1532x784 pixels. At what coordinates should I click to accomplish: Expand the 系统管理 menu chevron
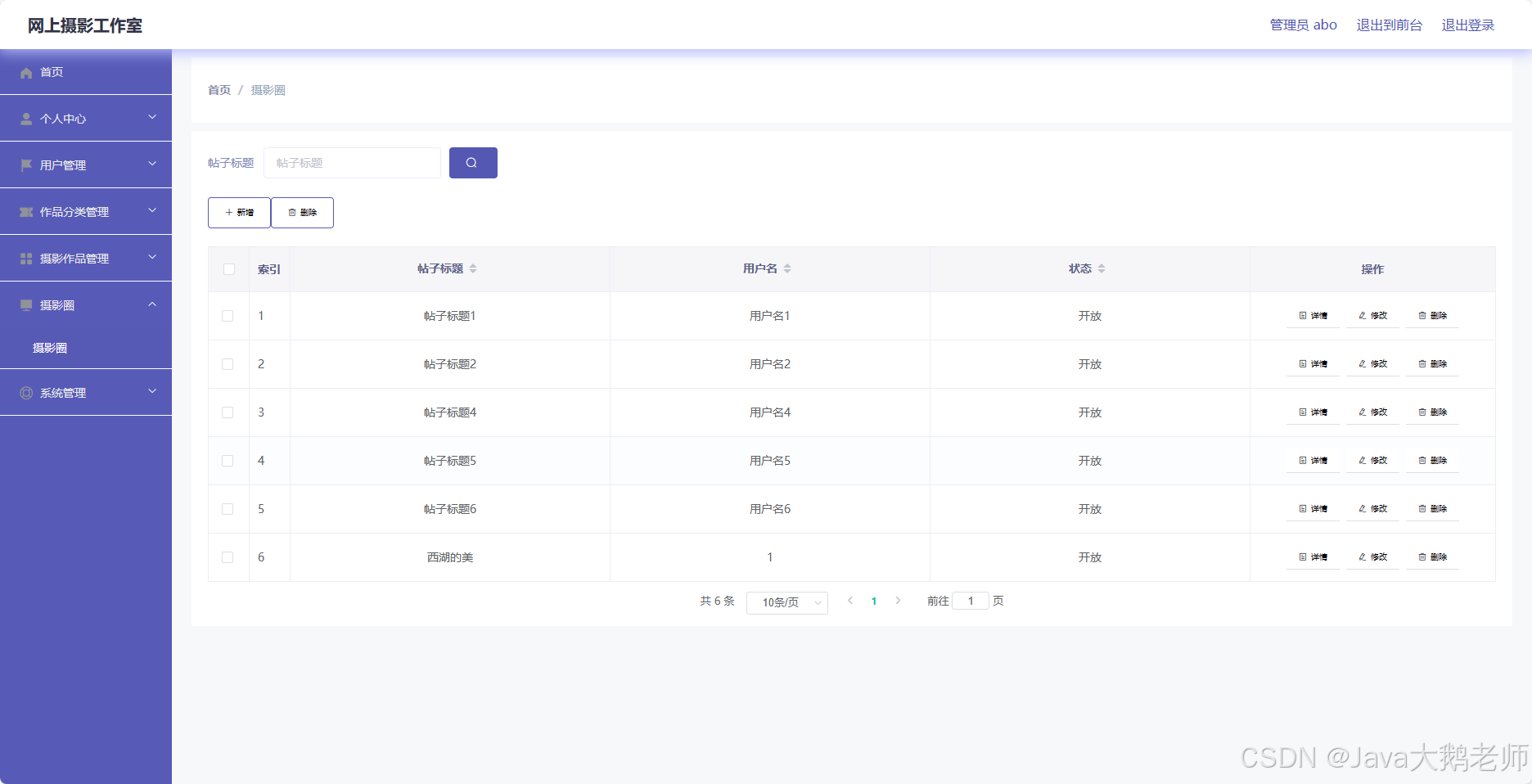[152, 392]
